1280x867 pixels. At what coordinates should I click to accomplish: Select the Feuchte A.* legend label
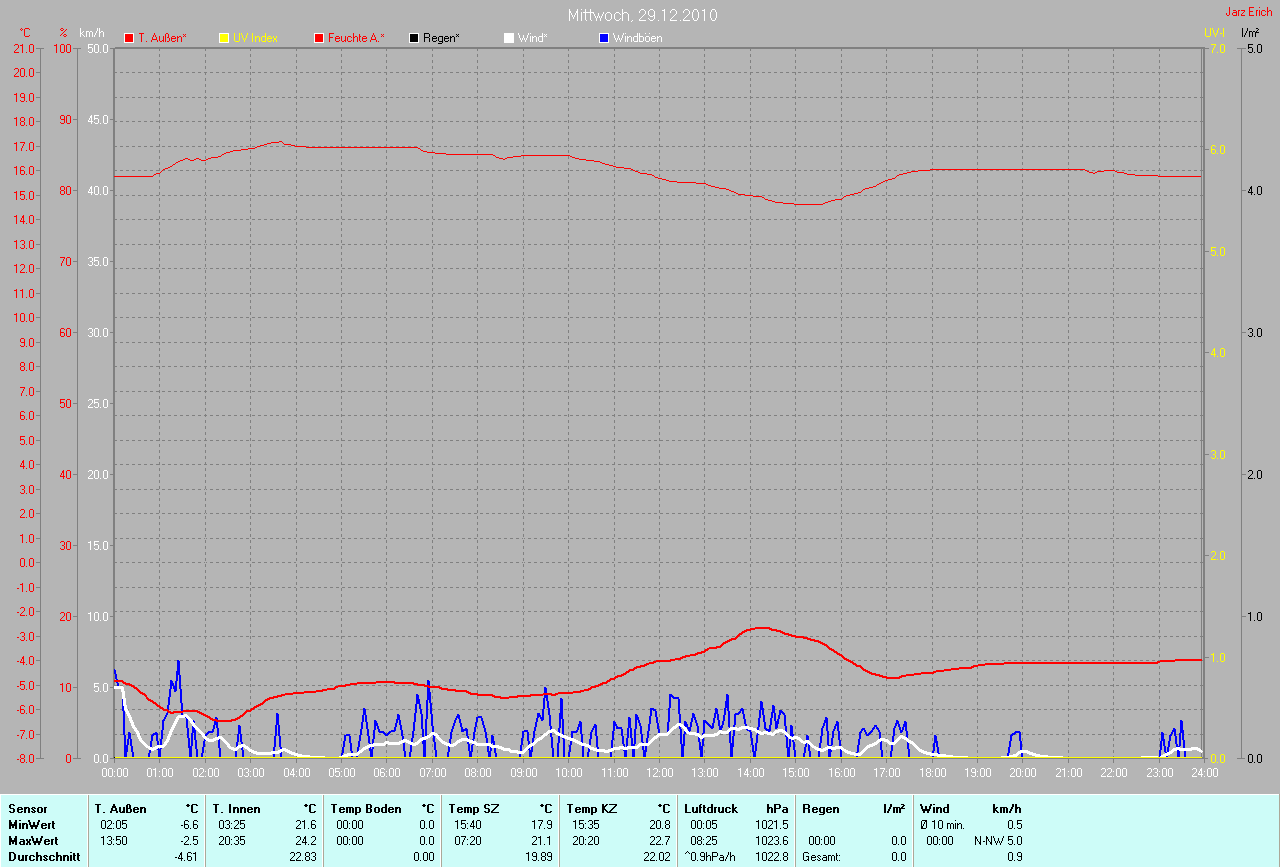tap(356, 38)
